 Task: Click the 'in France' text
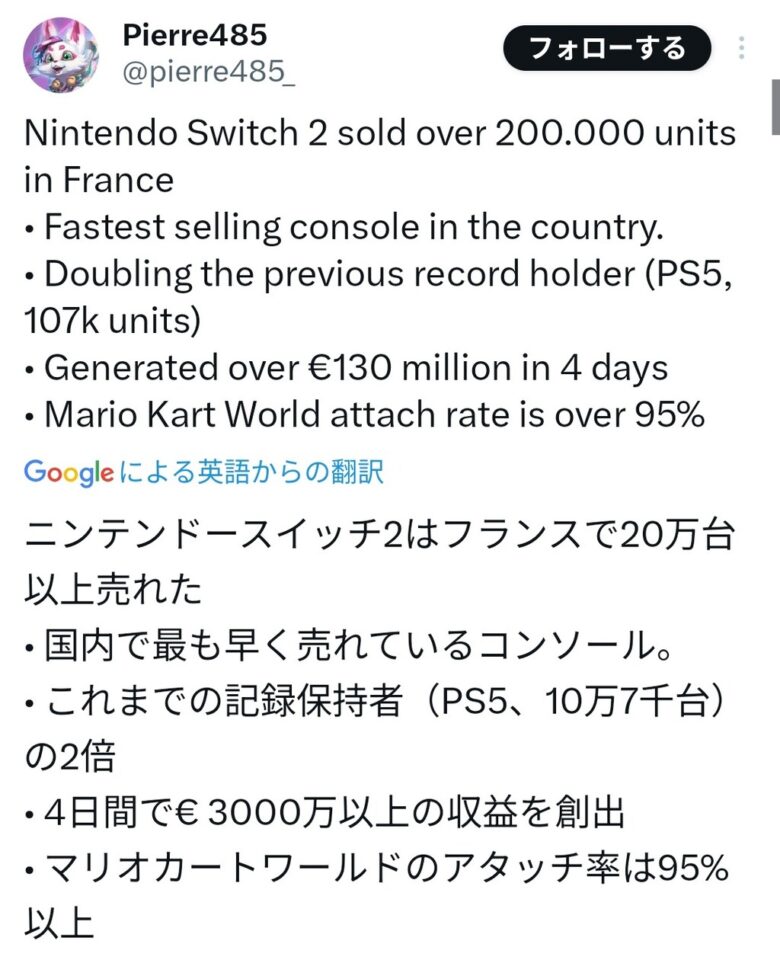pyautogui.click(x=98, y=180)
